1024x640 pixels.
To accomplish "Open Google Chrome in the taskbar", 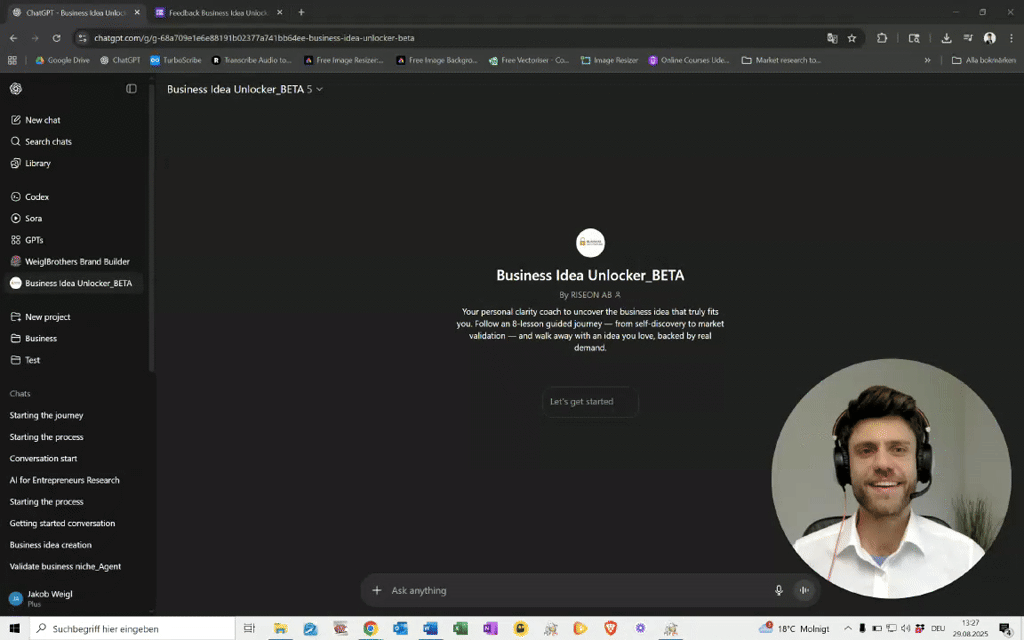I will click(x=370, y=628).
